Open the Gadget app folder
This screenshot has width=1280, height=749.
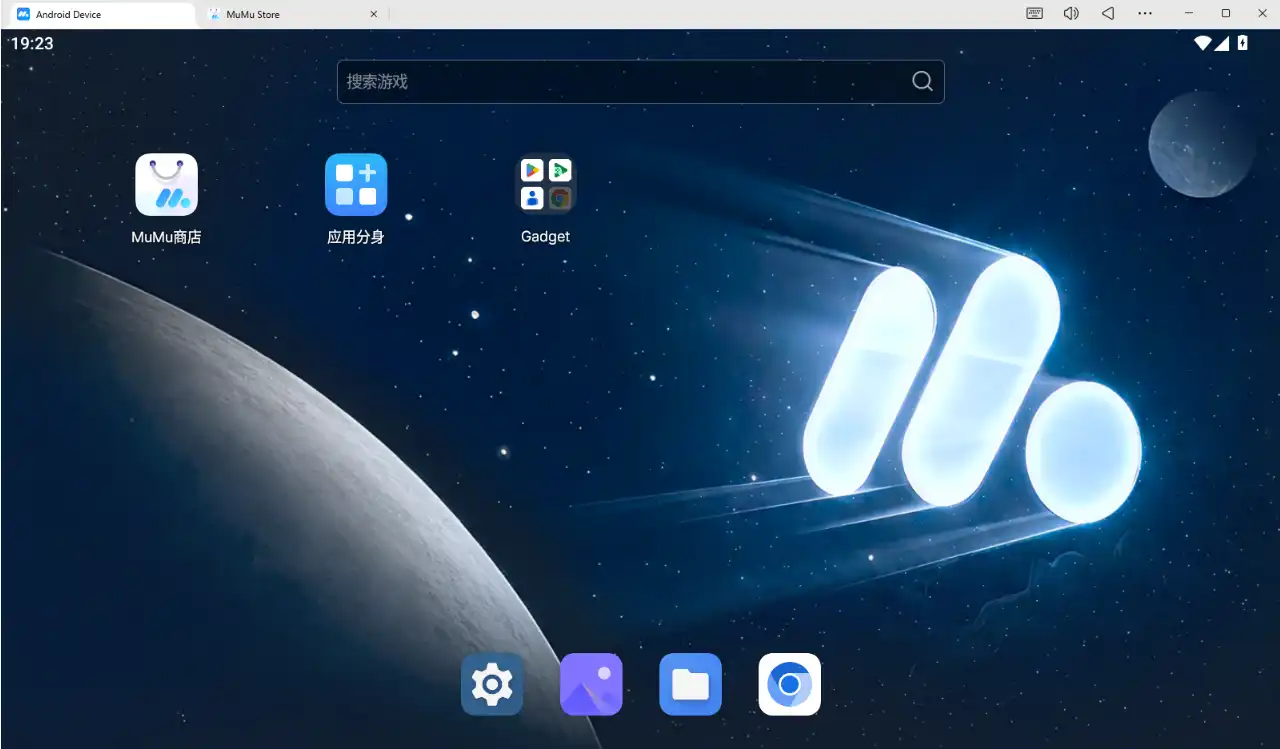[546, 185]
